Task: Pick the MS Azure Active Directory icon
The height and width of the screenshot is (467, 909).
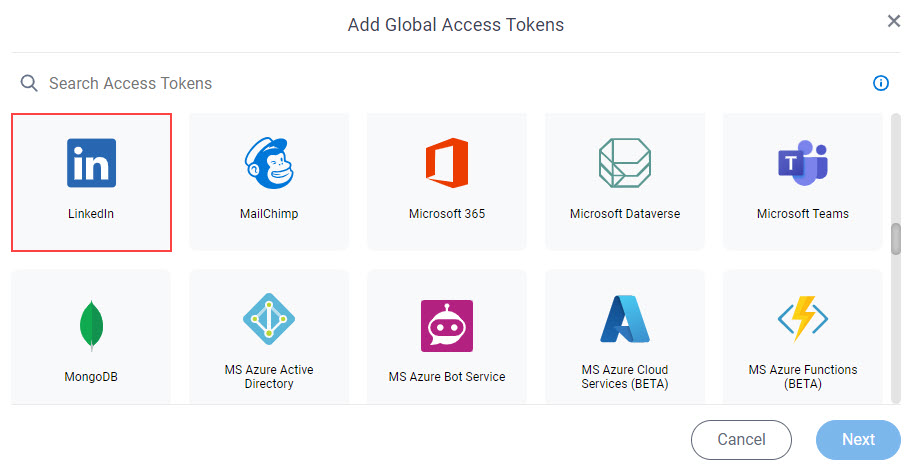Action: (269, 319)
